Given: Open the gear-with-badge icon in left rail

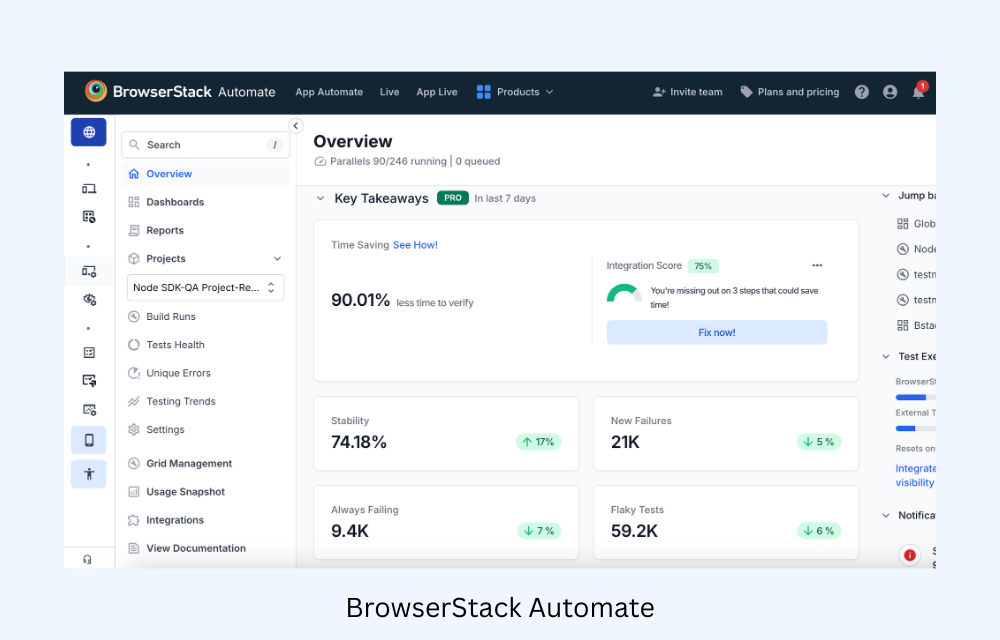Looking at the screenshot, I should (89, 299).
